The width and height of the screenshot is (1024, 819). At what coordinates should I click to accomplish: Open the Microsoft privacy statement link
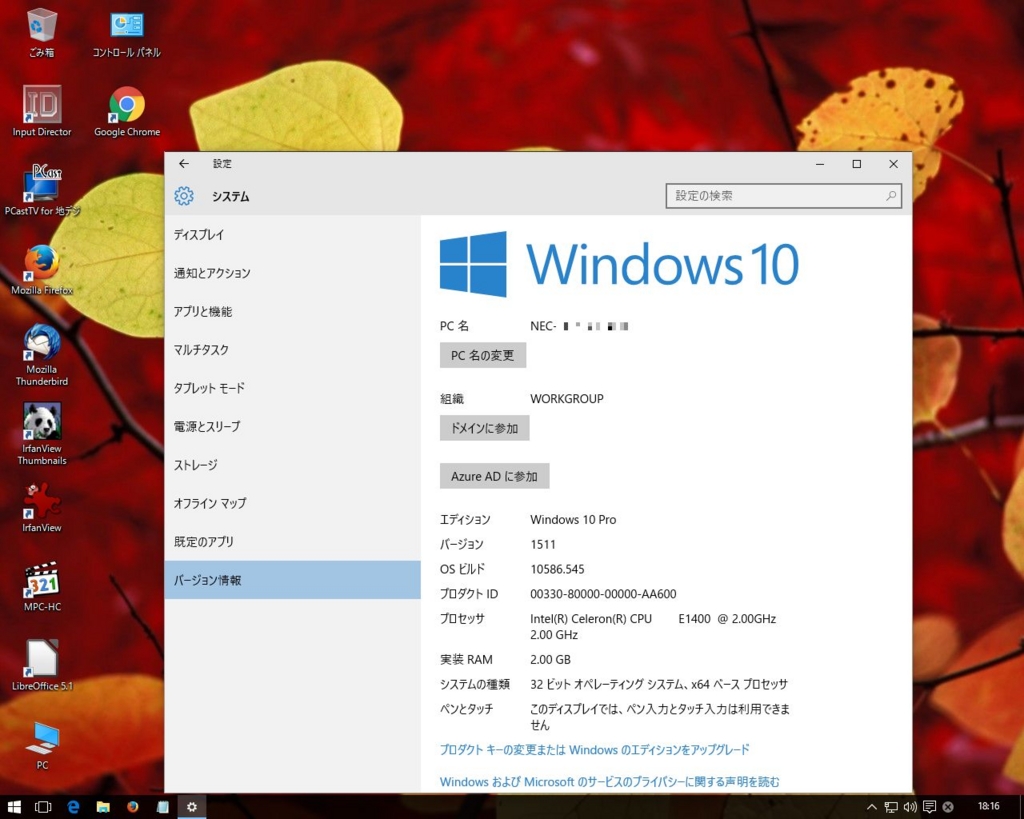609,782
